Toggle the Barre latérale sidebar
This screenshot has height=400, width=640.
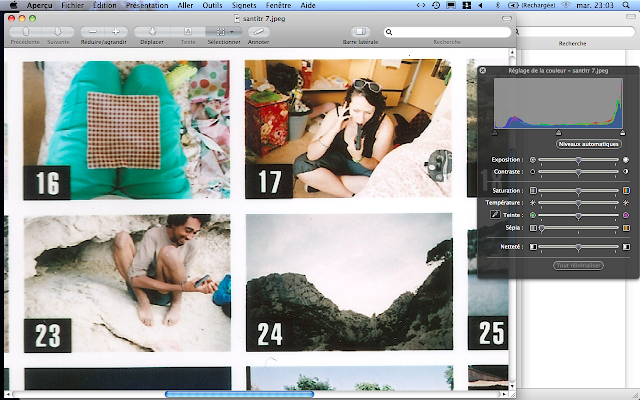click(360, 31)
